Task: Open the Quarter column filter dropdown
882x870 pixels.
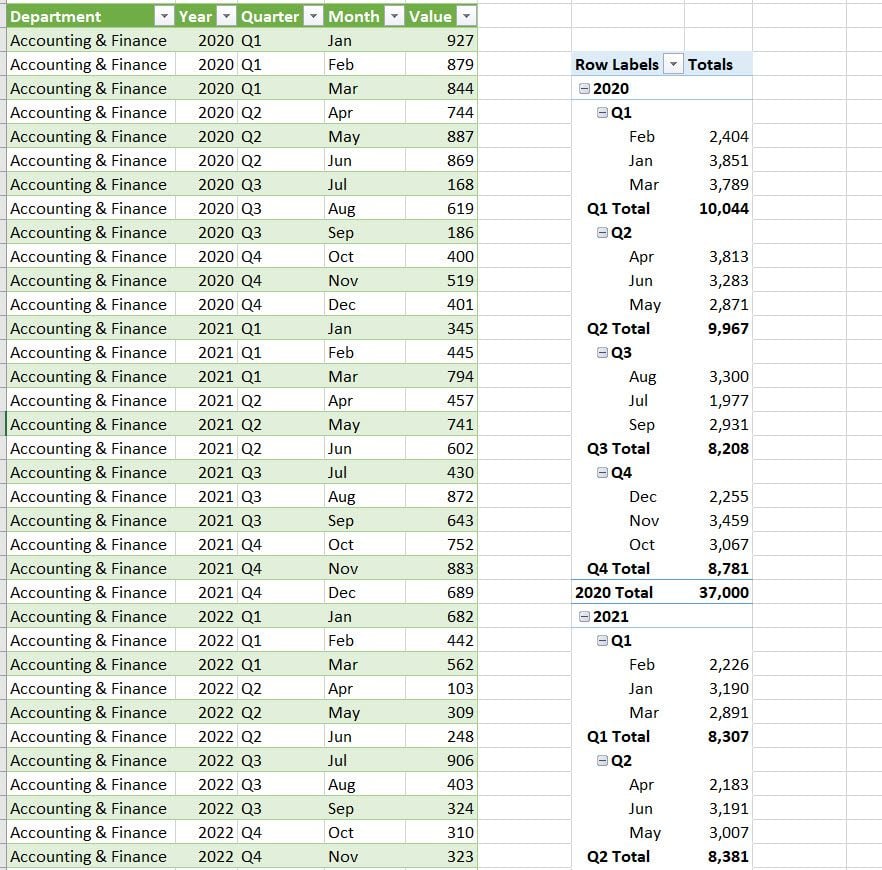Action: [x=313, y=16]
